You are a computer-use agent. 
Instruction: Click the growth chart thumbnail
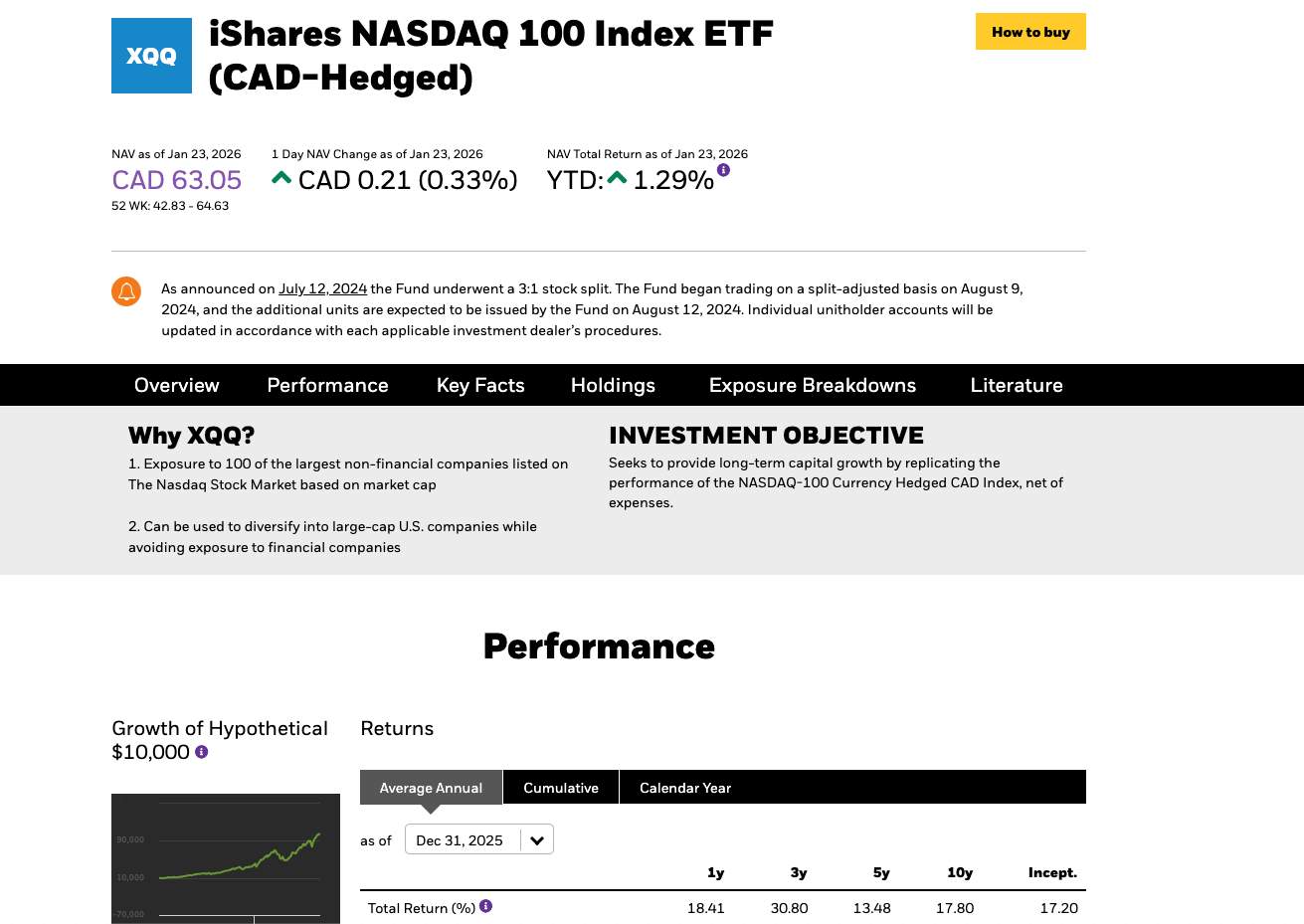226,858
